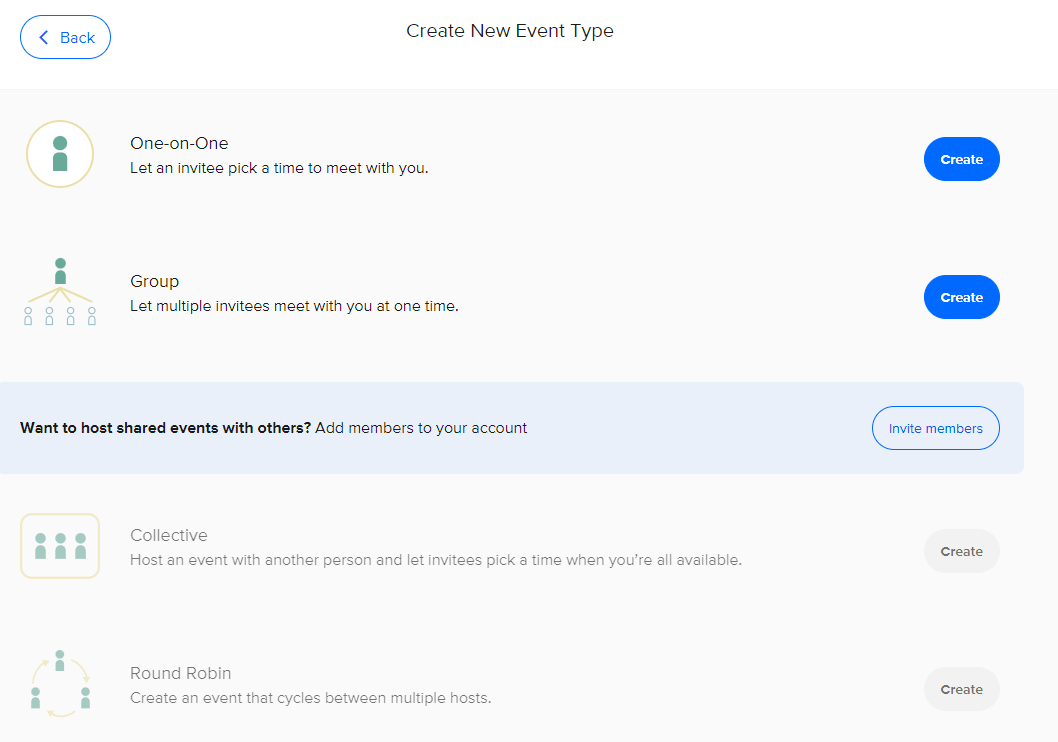The image size is (1058, 742).
Task: Click the Group hierarchy people icon
Action: [60, 291]
